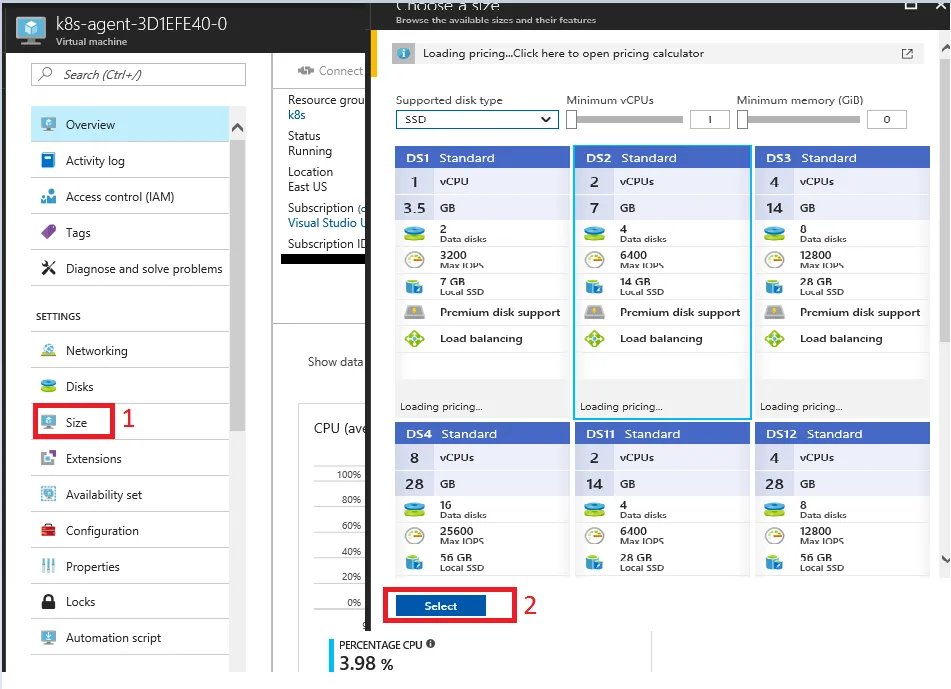Click the Overview monitor icon in sidebar

pyautogui.click(x=49, y=124)
